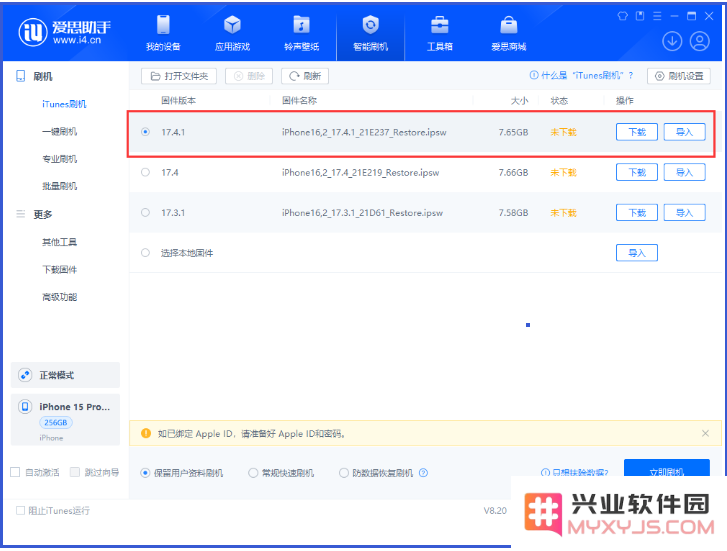Viewport: 727px width, 551px height.
Task: Click the 256GB storage badge
Action: (x=56, y=423)
